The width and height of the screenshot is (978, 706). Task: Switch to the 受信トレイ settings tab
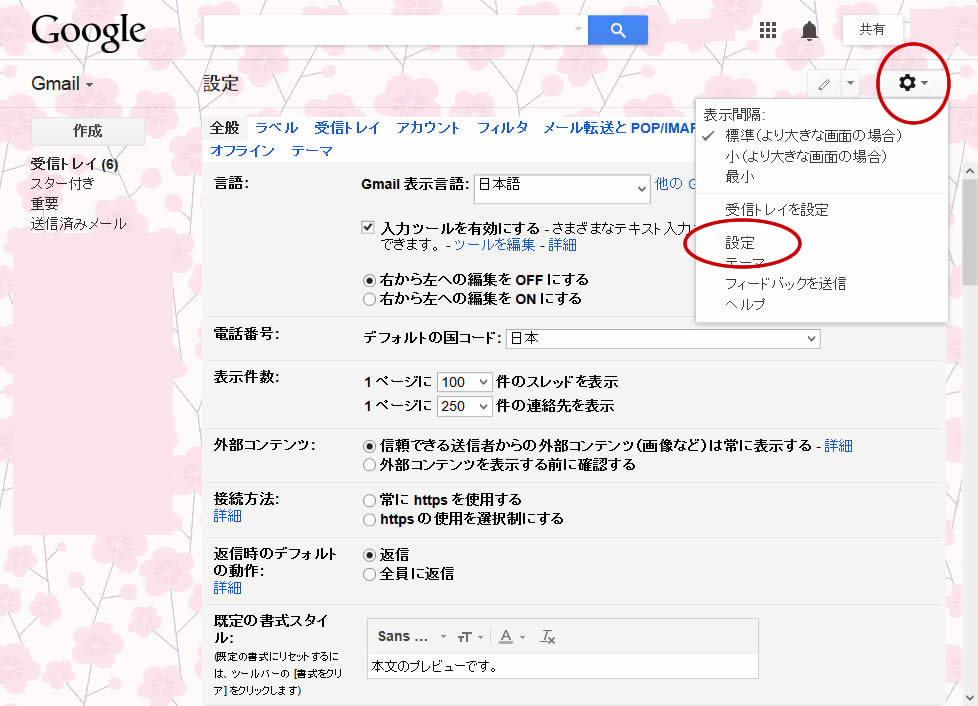click(347, 128)
